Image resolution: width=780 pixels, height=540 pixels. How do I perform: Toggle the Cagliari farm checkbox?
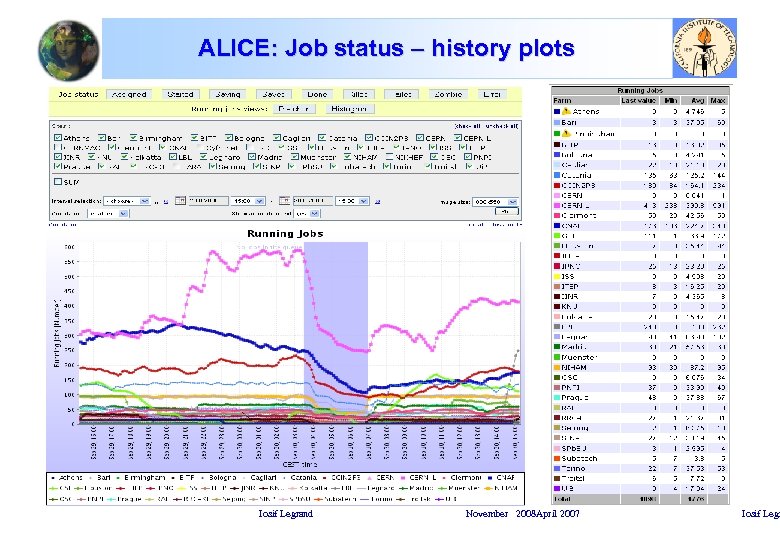[x=277, y=138]
